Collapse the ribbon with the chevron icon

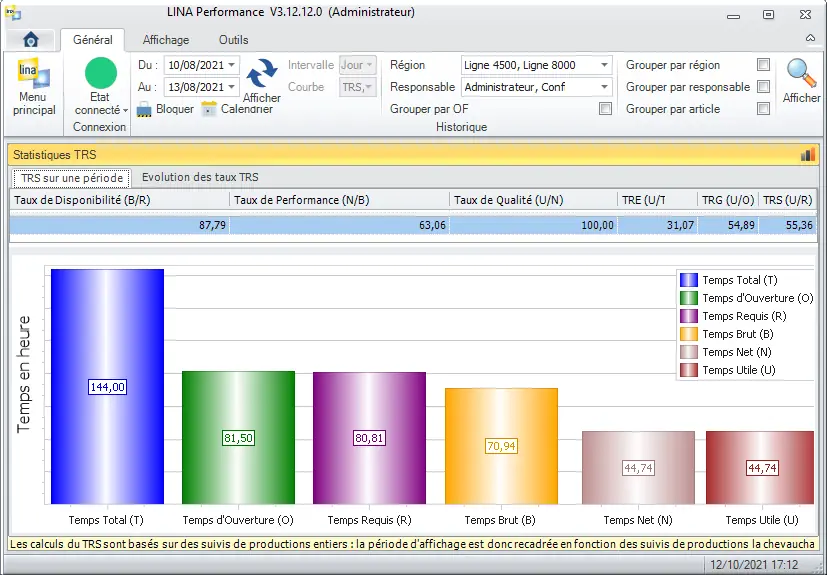coord(810,38)
